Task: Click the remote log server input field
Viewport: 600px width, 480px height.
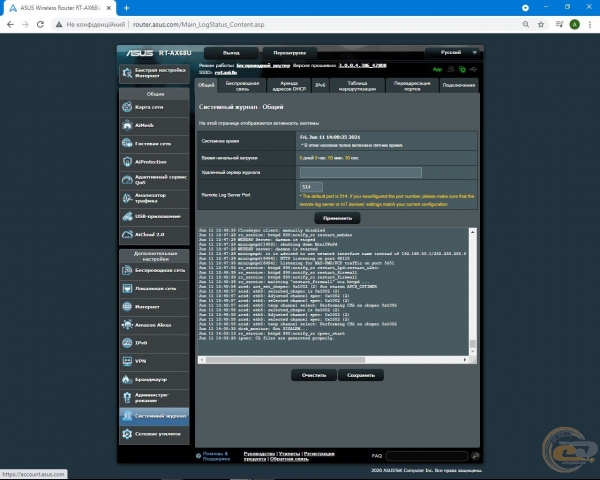Action: [361, 172]
